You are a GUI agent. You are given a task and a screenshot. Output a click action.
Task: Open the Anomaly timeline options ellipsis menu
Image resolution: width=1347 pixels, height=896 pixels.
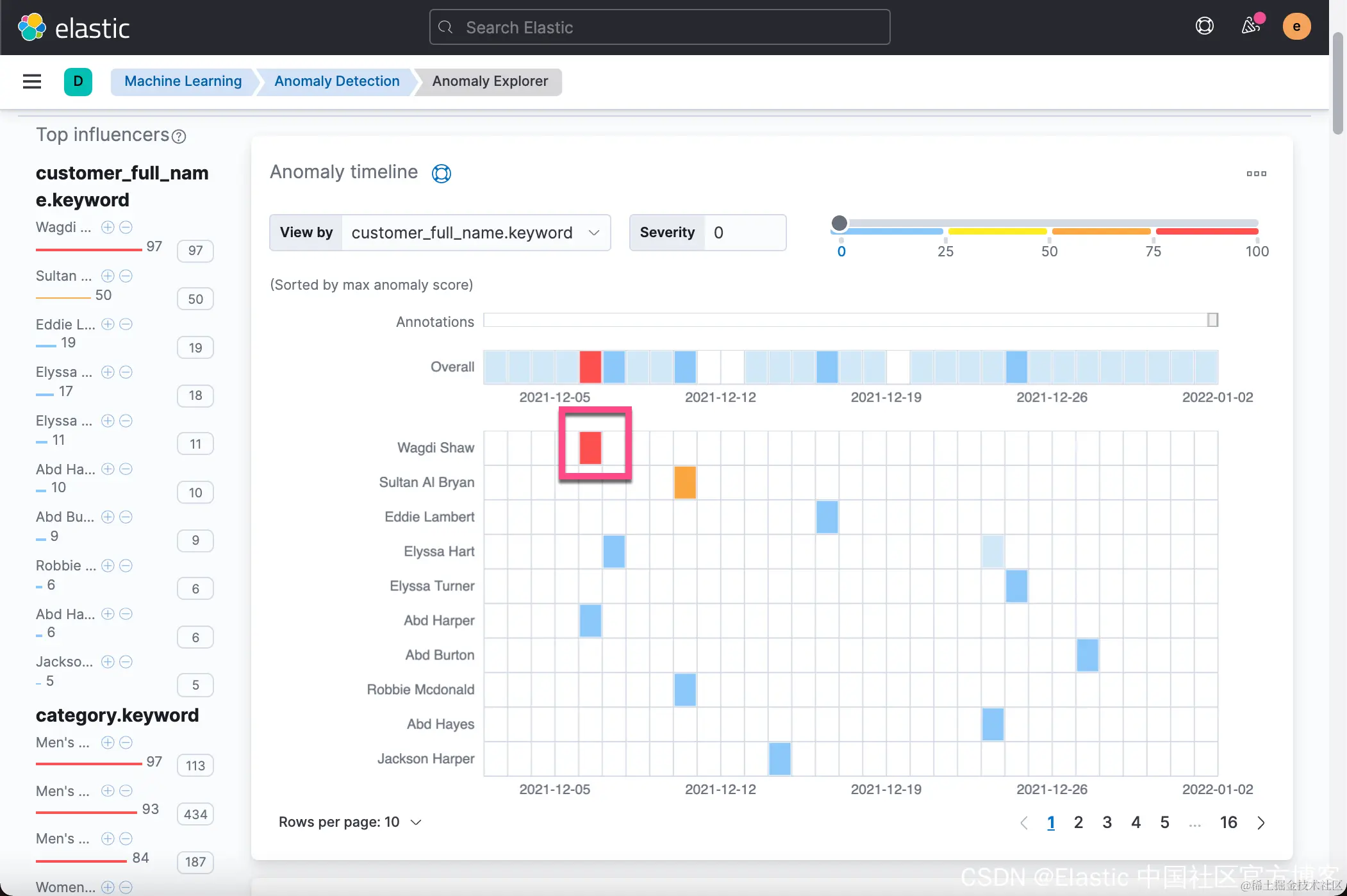pos(1256,174)
